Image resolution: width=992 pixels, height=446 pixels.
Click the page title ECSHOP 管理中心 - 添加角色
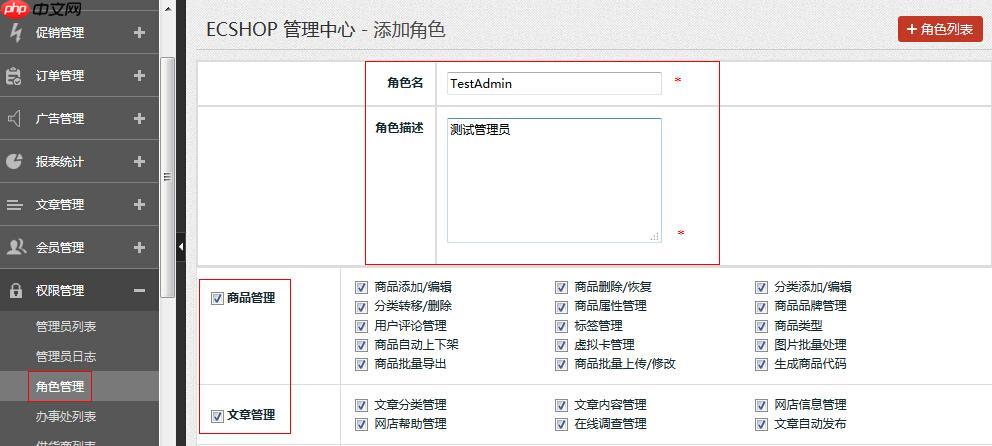pos(326,30)
